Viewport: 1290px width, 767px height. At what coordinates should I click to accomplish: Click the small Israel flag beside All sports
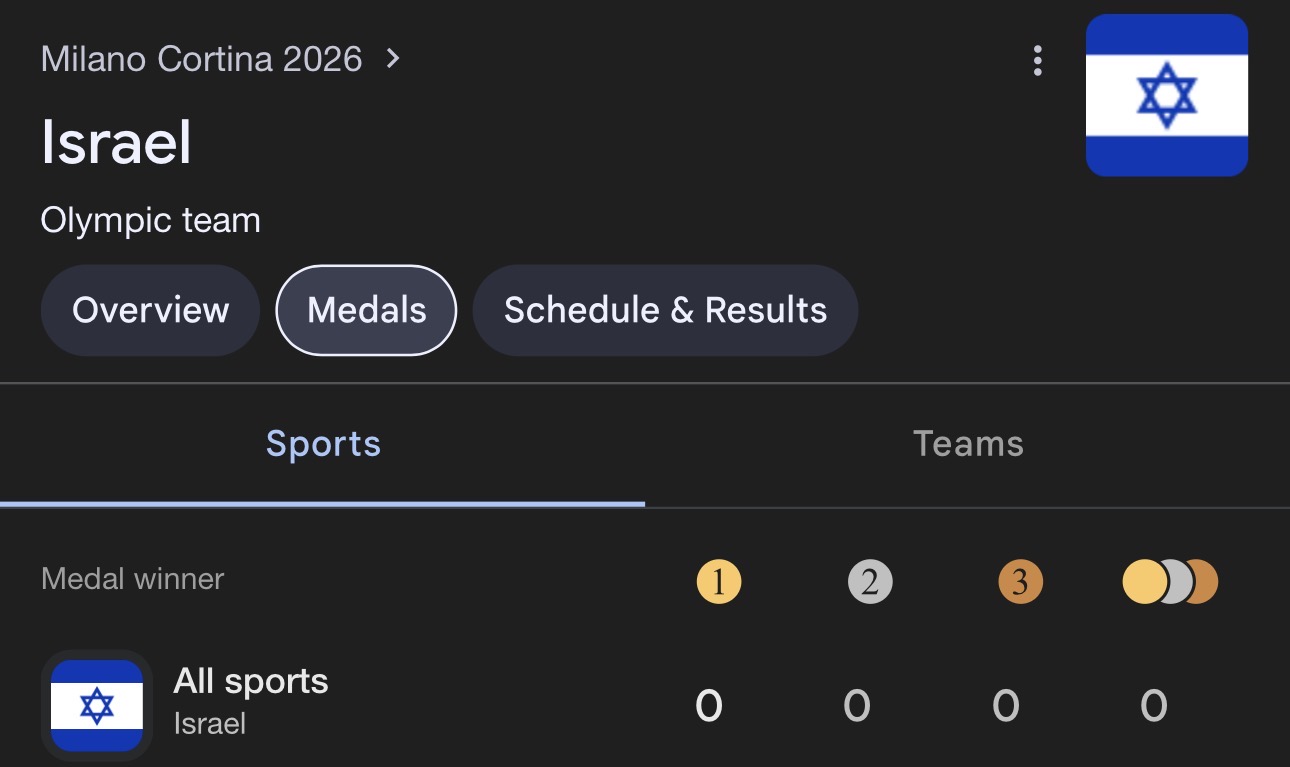click(97, 706)
